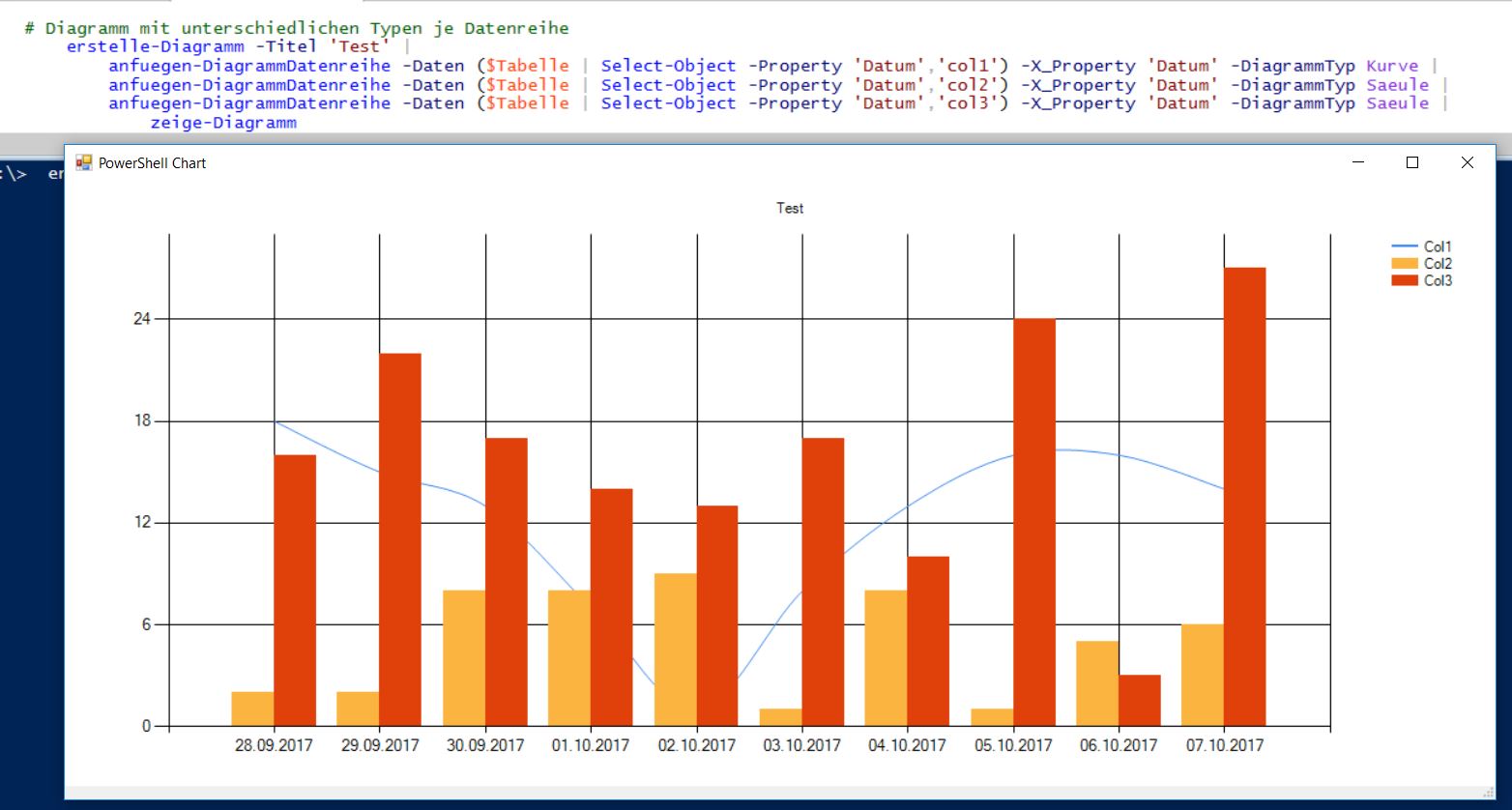Click the red Col3 bar for 03.10.2017
Viewport: 1512px width, 810px height.
pyautogui.click(x=823, y=582)
